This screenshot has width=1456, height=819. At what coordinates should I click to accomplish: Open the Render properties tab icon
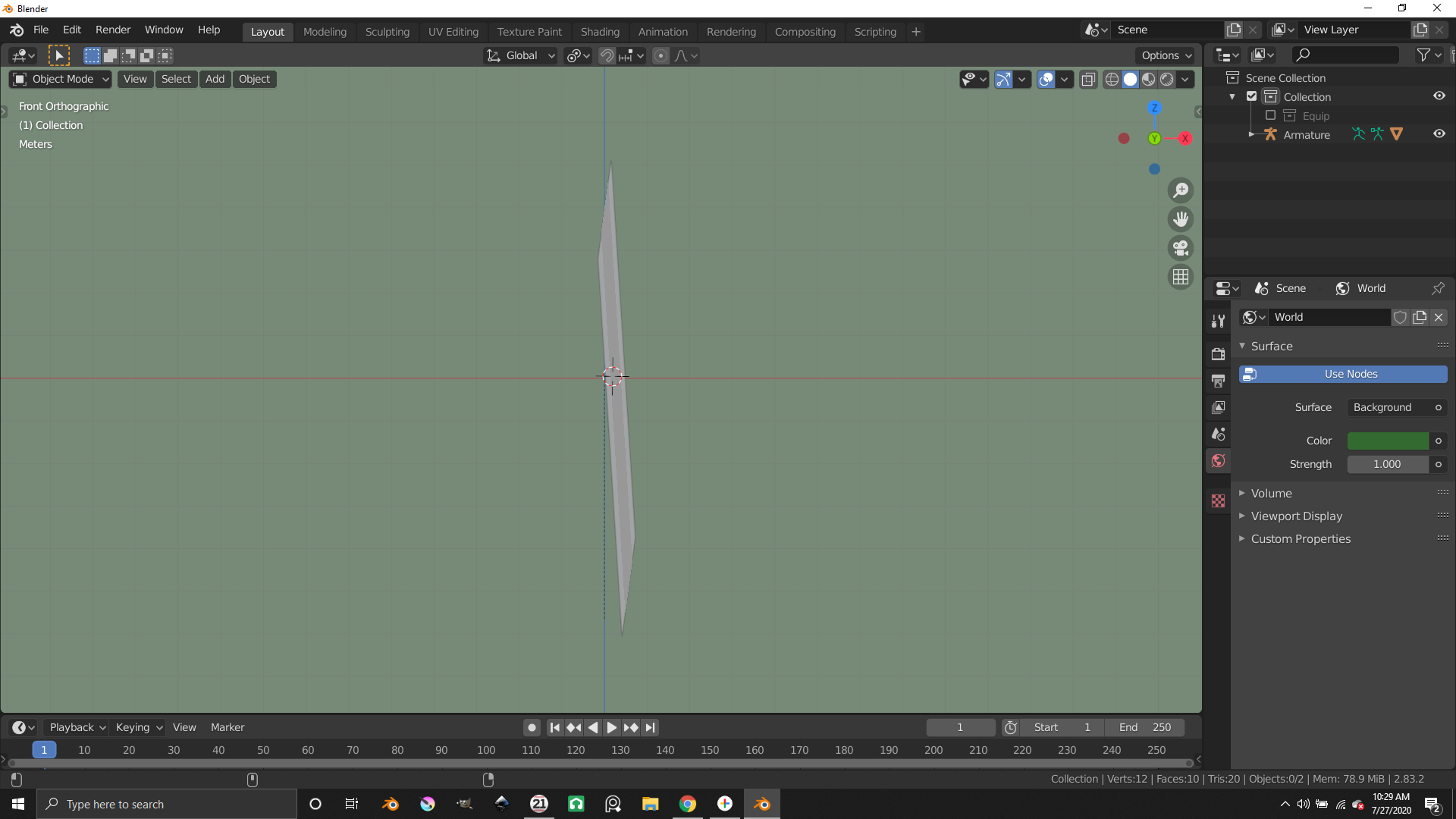pos(1219,354)
